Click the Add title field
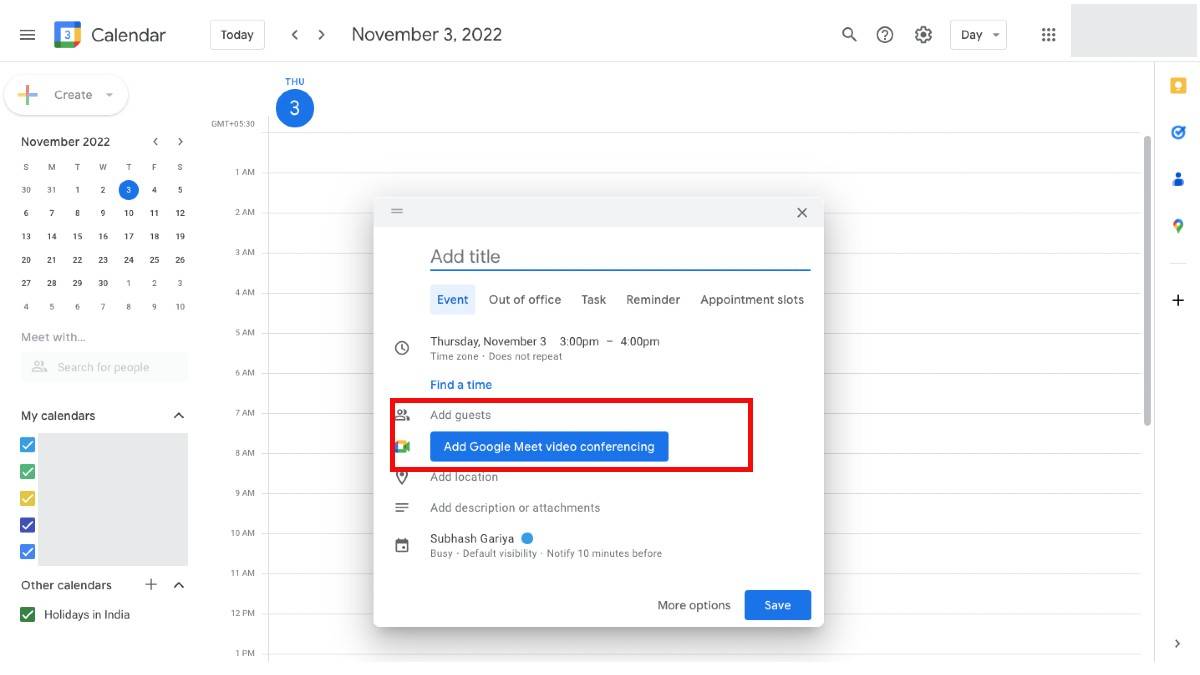This screenshot has width=1200, height=675. coord(619,257)
